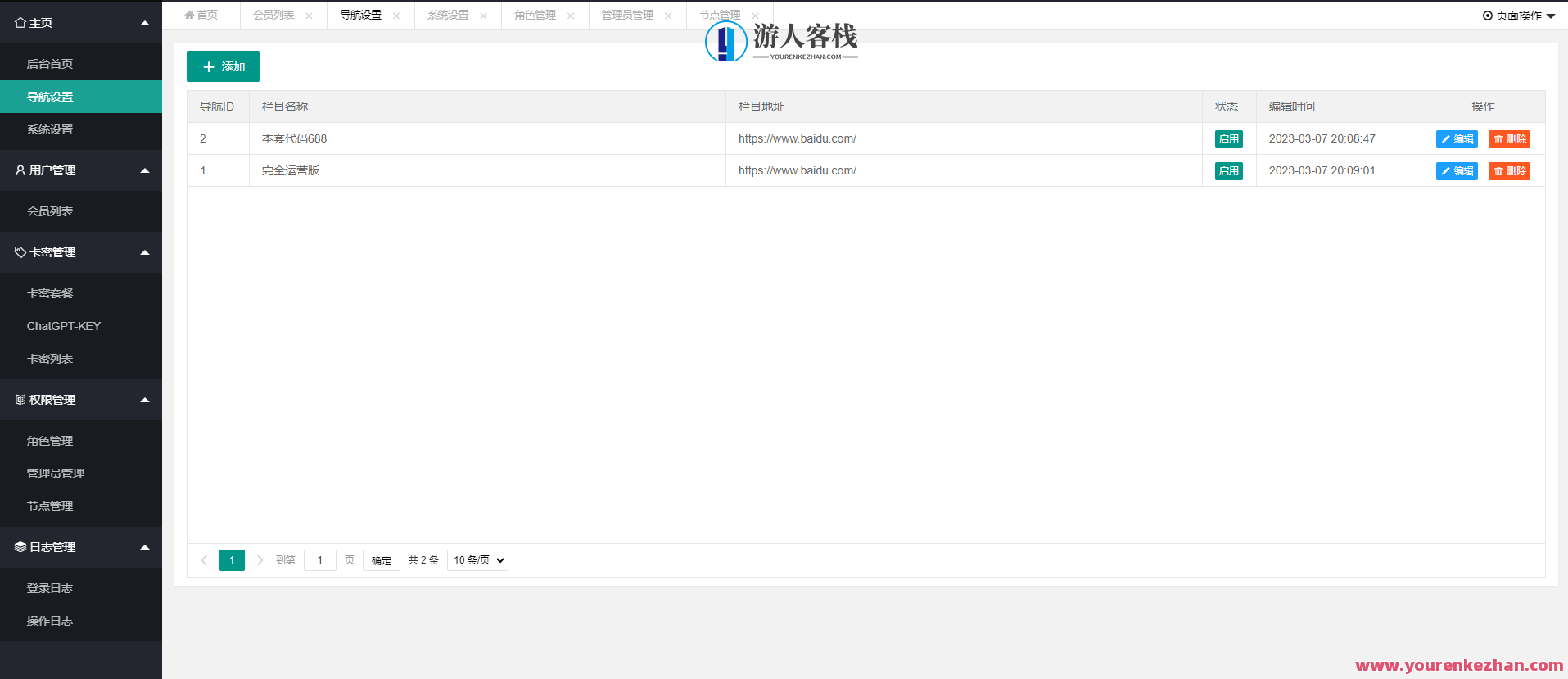Switch to the 首页 tab
Viewport: 1568px width, 679px height.
tap(201, 16)
